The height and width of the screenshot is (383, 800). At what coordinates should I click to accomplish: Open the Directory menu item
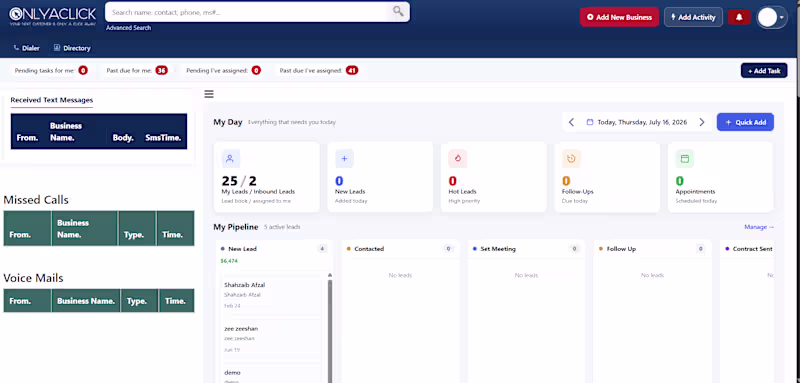72,48
